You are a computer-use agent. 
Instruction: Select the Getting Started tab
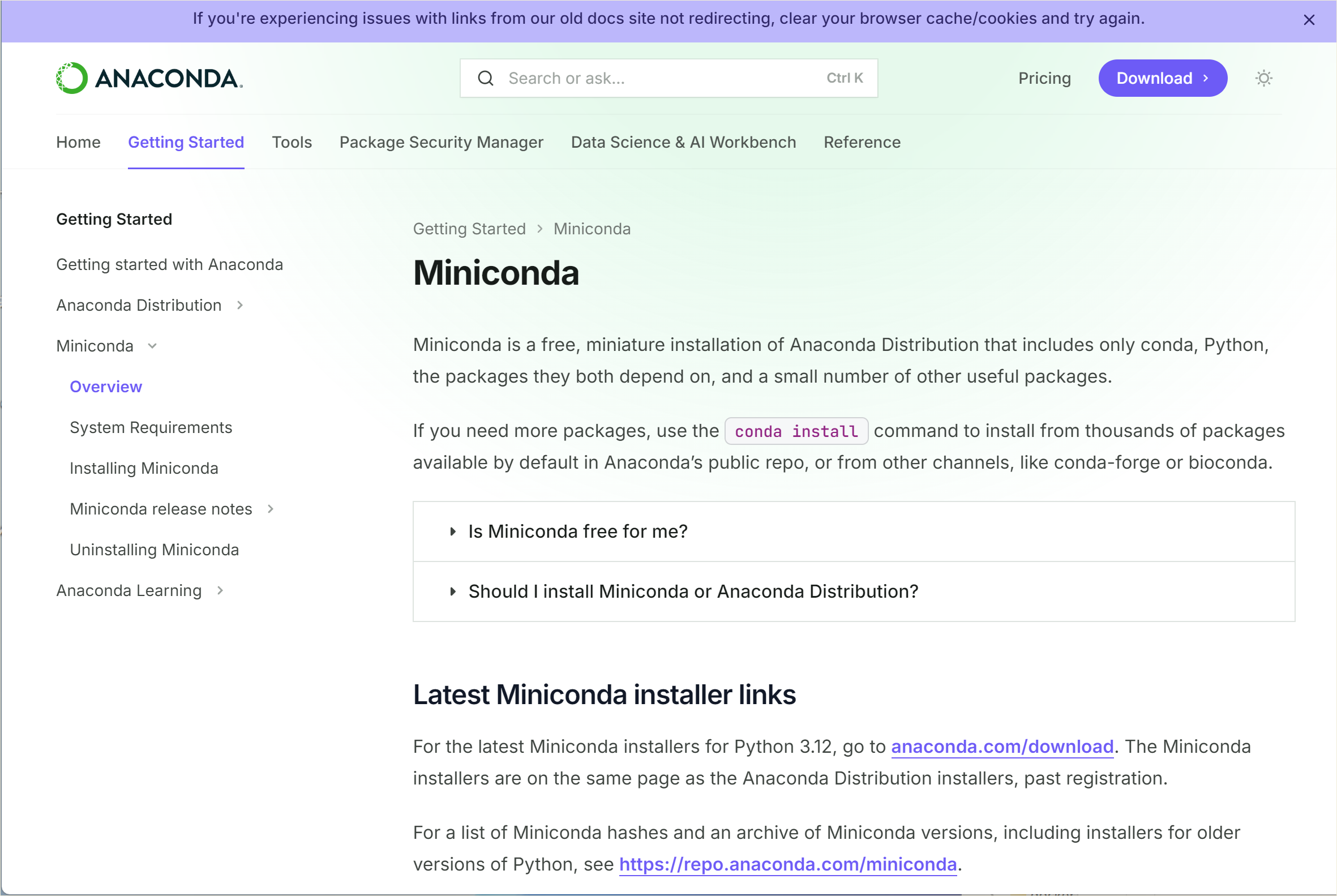coord(186,142)
